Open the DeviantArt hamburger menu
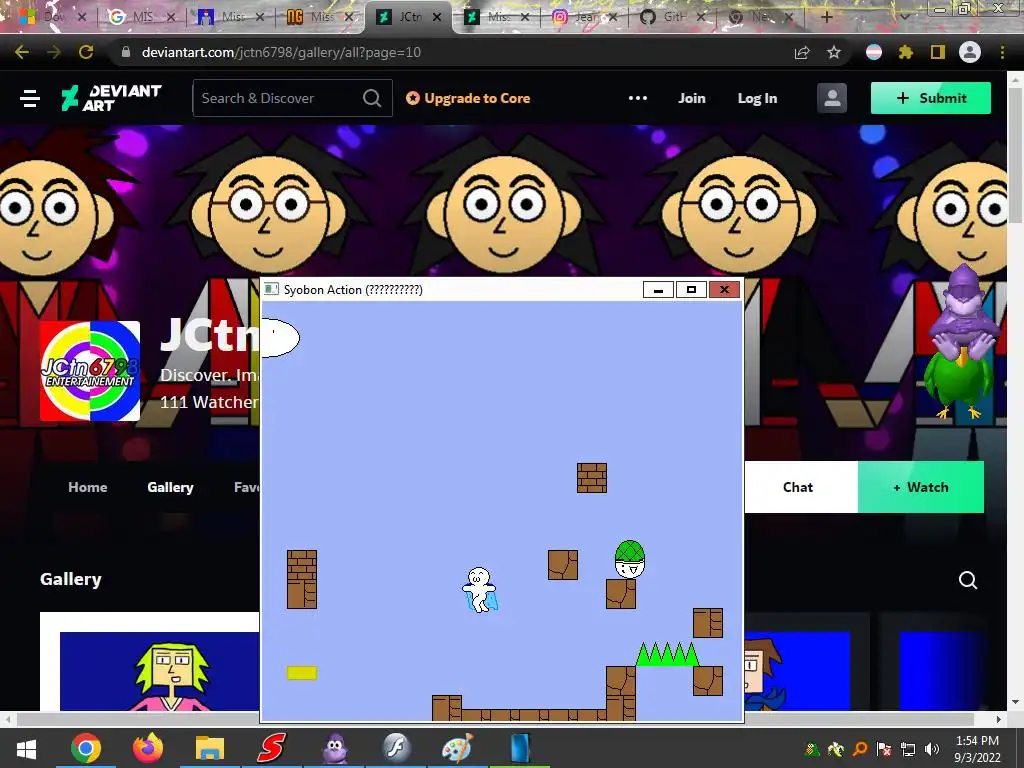The width and height of the screenshot is (1024, 768). pyautogui.click(x=30, y=99)
